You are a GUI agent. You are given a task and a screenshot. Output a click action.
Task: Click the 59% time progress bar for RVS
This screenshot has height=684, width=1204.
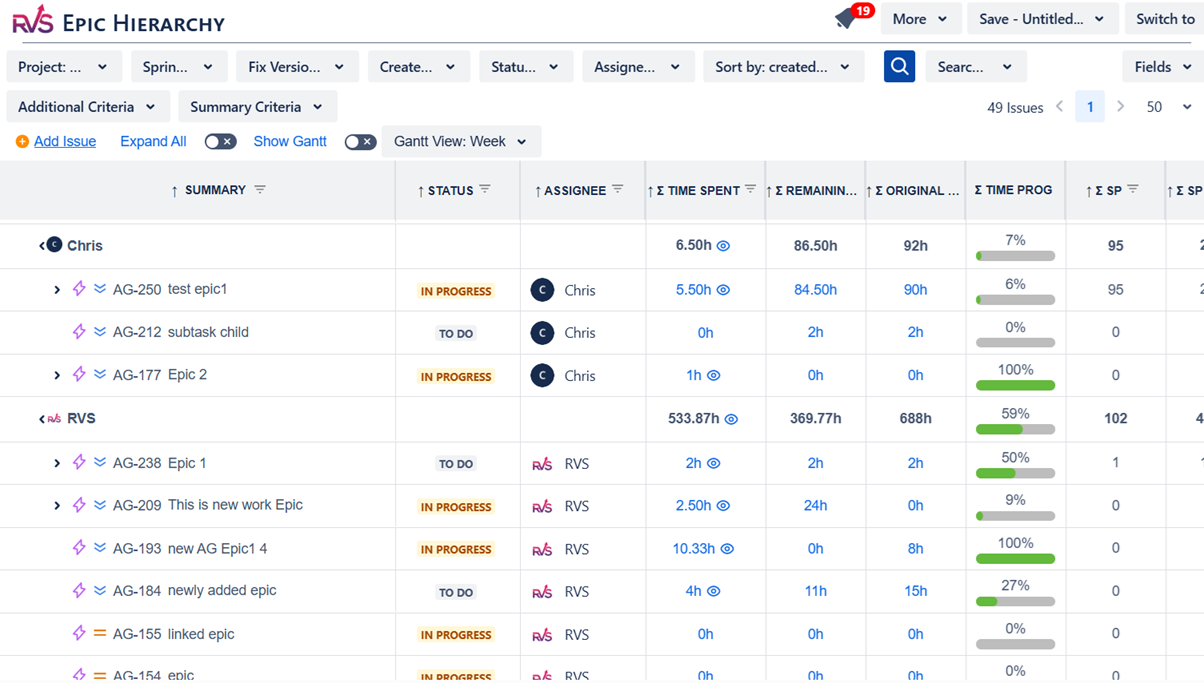pos(1015,429)
